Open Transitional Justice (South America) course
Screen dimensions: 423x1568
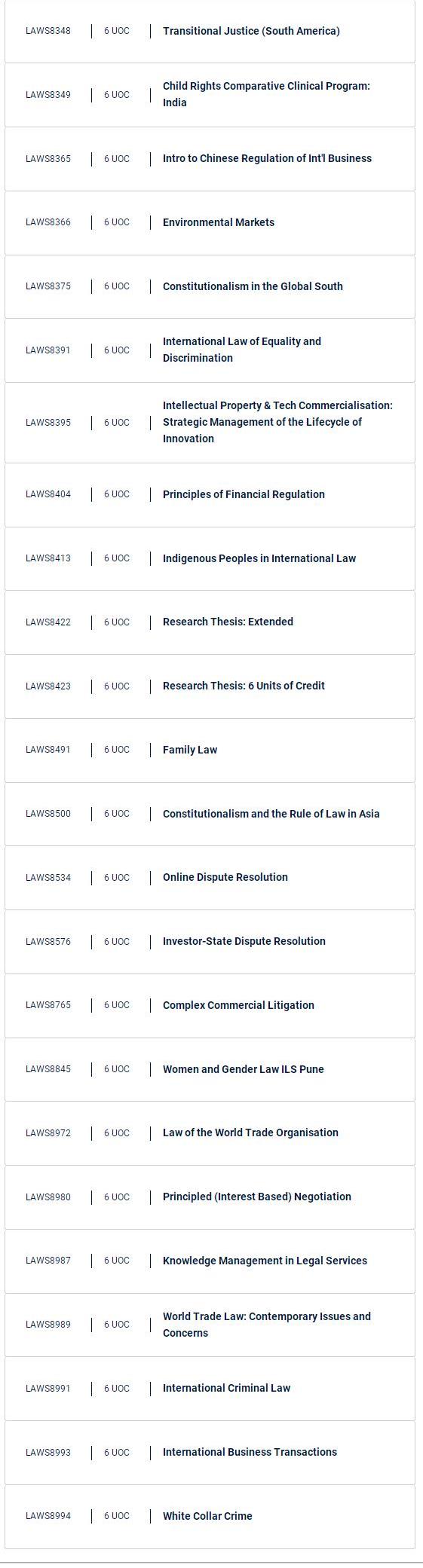(210, 31)
